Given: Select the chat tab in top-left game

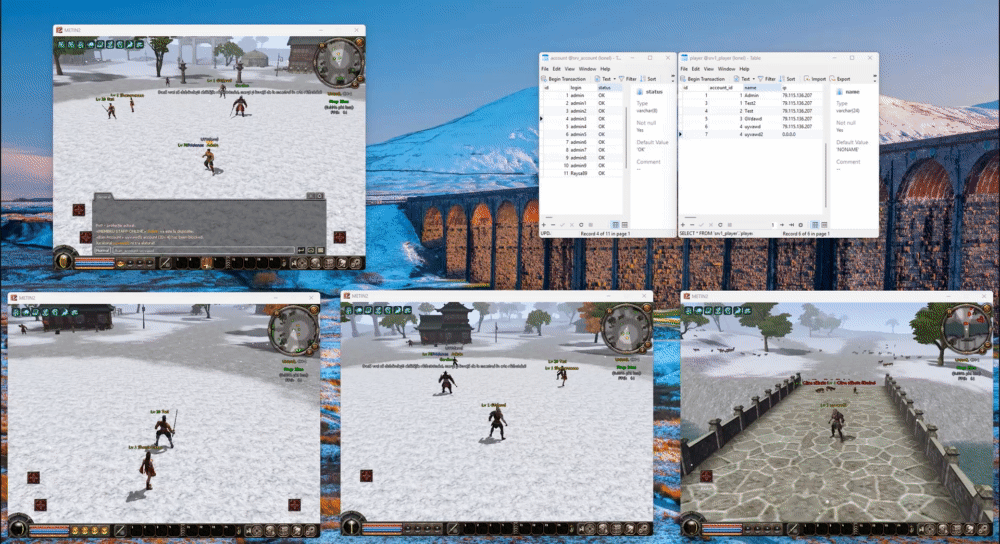Looking at the screenshot, I should (103, 196).
